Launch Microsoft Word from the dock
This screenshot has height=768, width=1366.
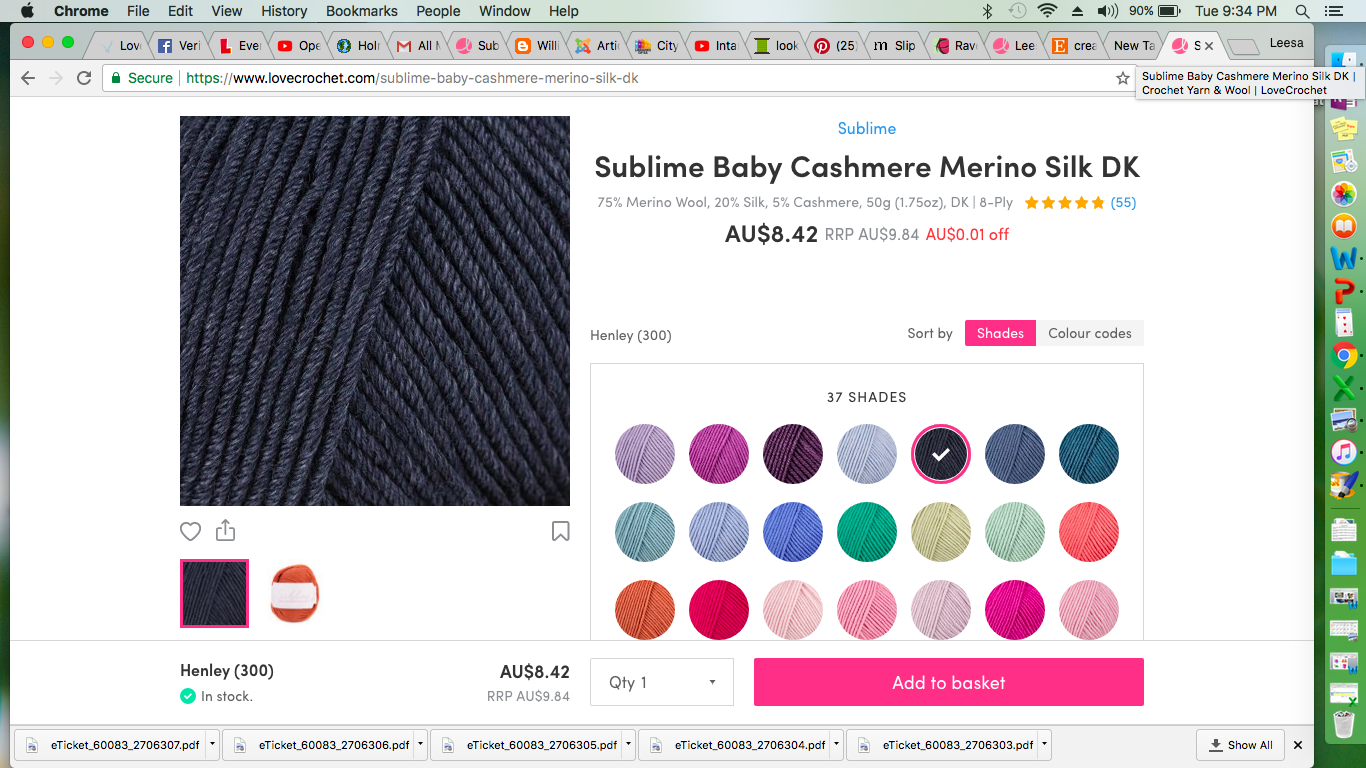(x=1344, y=259)
